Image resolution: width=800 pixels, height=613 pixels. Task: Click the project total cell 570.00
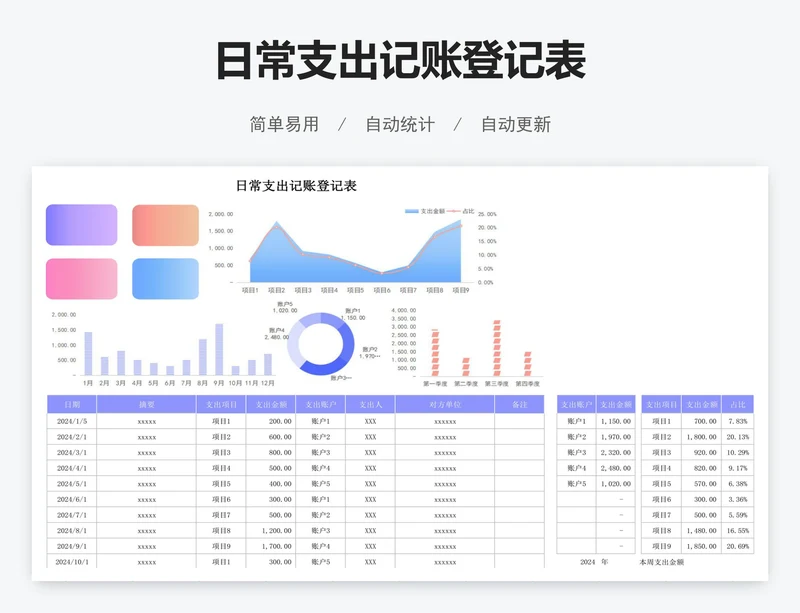point(702,483)
